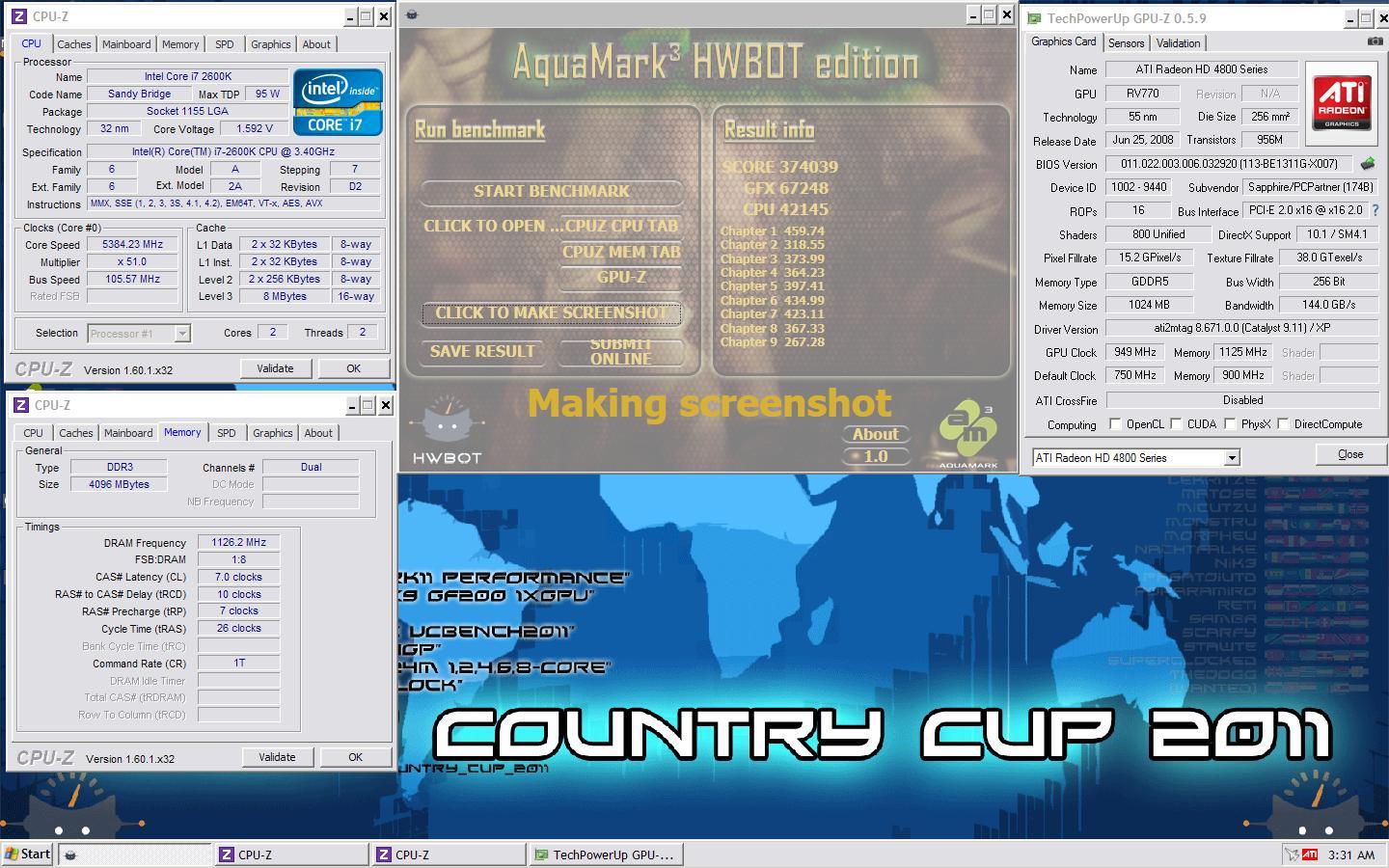
Task: Select Memory tab in top CPU-Z window
Action: (180, 44)
